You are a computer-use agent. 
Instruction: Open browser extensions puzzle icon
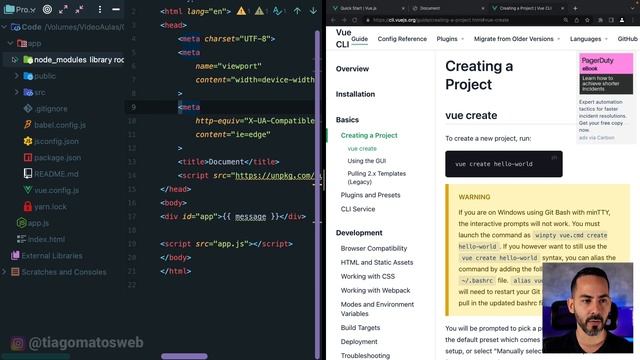(x=600, y=20)
